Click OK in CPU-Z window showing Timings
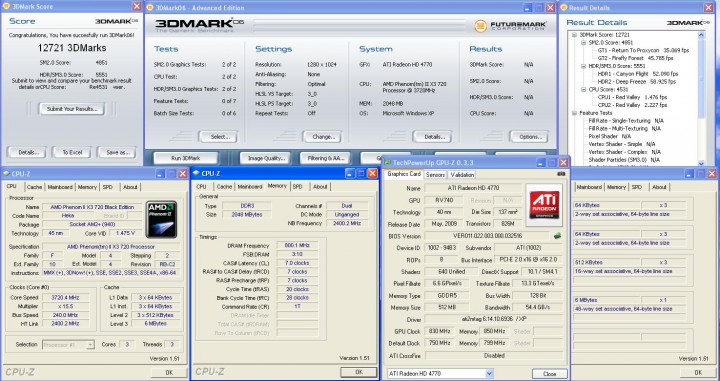 359,372
